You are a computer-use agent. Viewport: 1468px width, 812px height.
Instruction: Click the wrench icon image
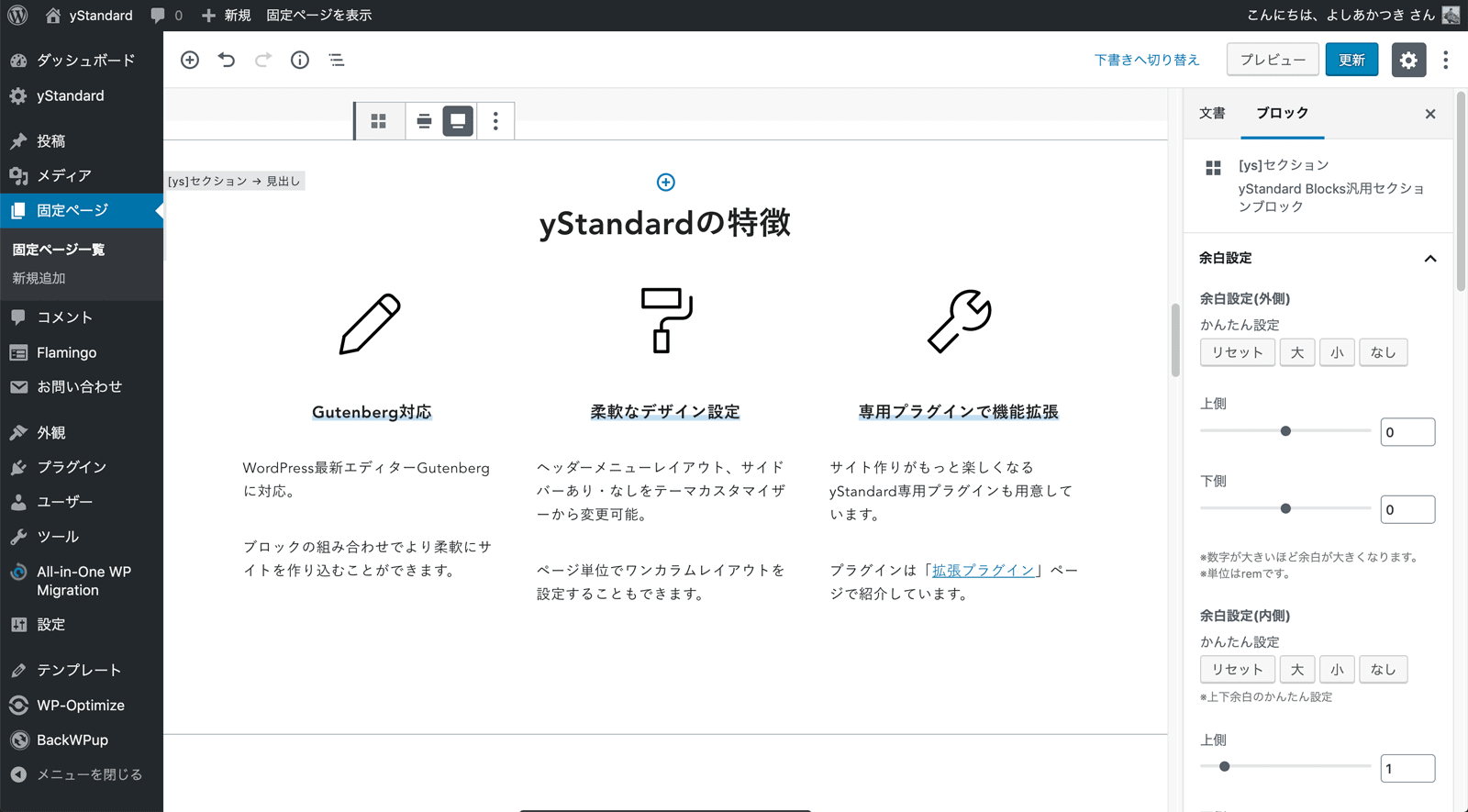(x=959, y=322)
